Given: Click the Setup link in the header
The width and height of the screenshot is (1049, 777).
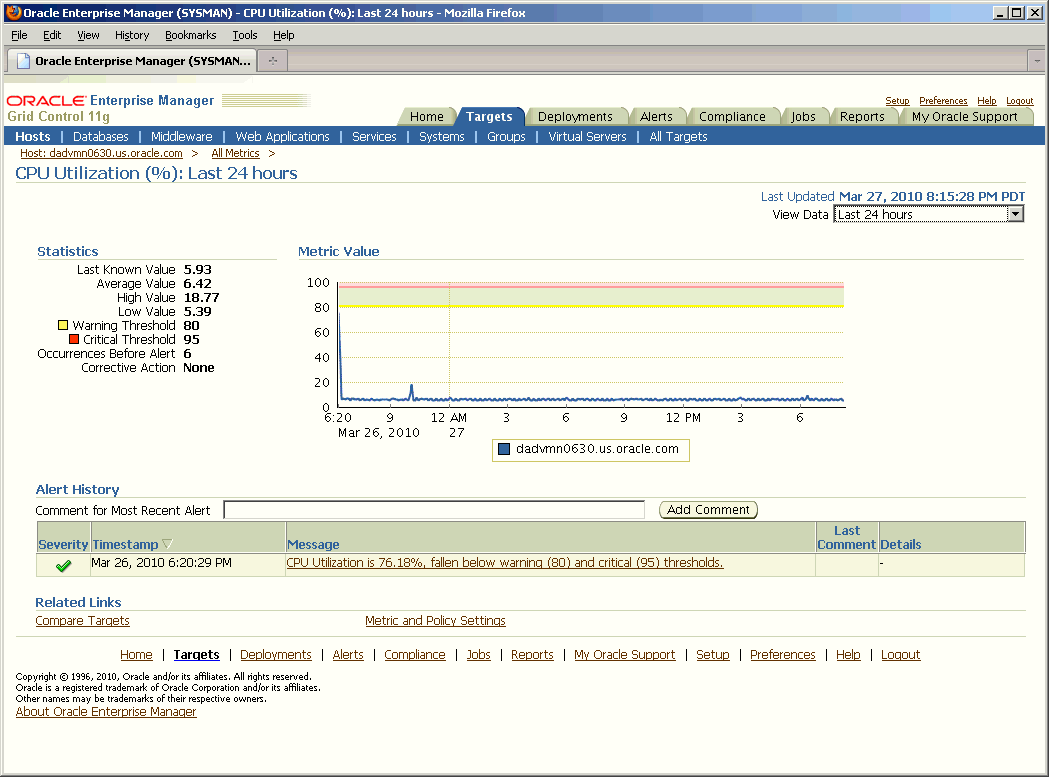Looking at the screenshot, I should (897, 101).
